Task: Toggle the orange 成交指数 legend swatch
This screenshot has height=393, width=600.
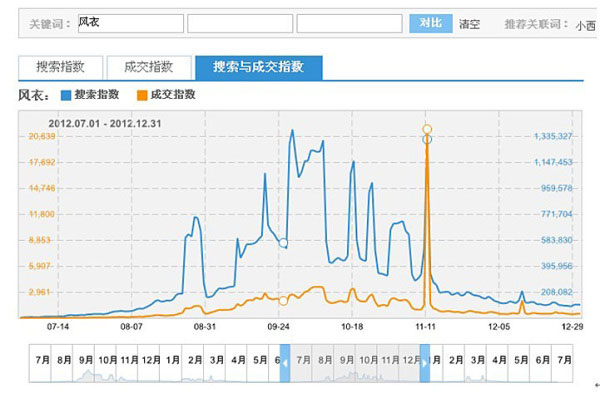Action: click(x=142, y=95)
